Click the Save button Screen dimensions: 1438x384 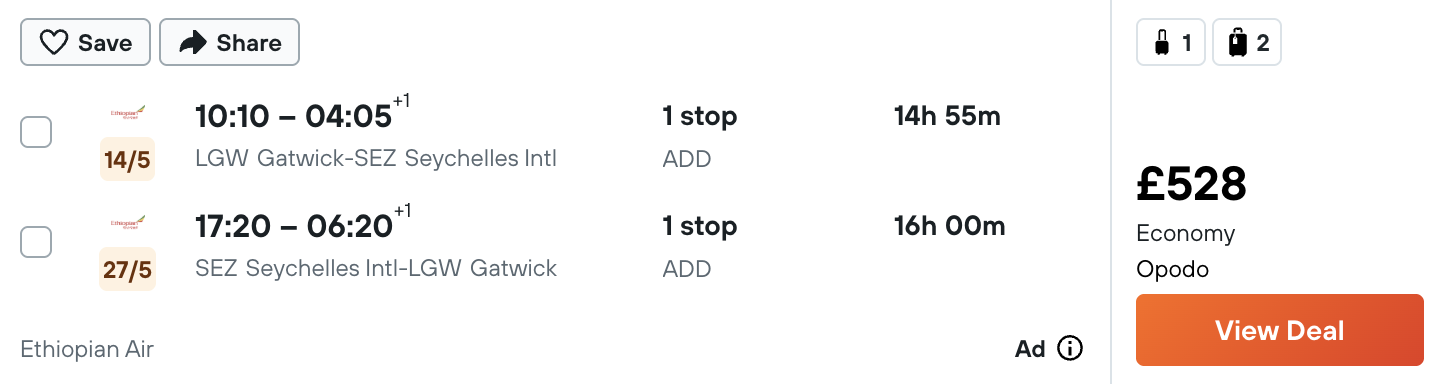[x=85, y=43]
